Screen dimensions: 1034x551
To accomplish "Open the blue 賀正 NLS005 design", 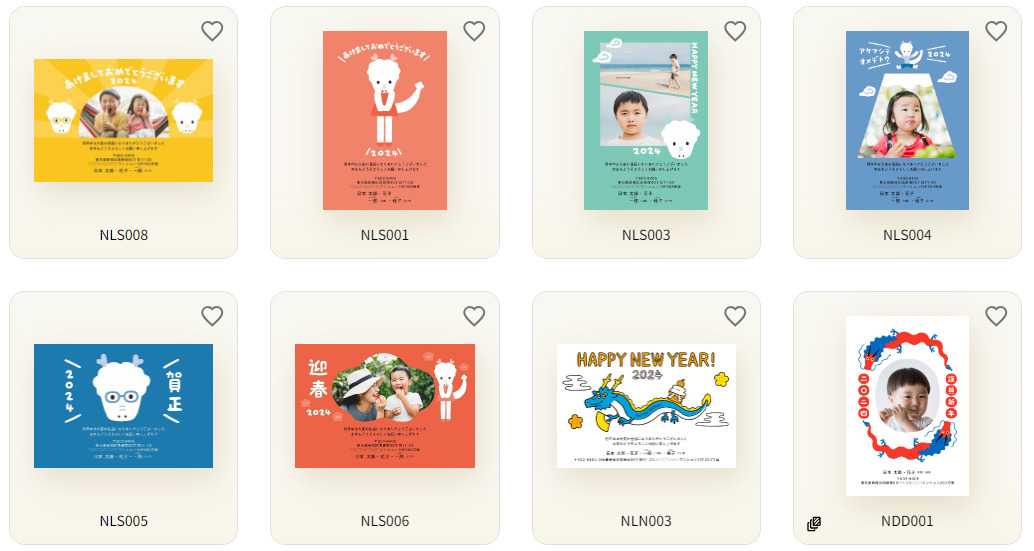I will 123,406.
